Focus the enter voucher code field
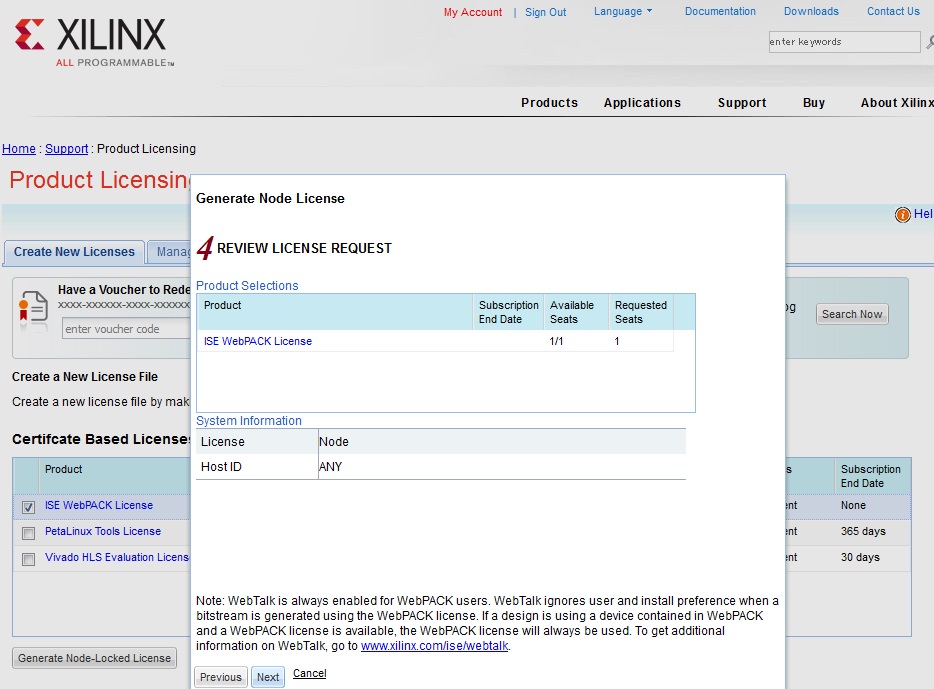The height and width of the screenshot is (689, 934). click(x=126, y=329)
